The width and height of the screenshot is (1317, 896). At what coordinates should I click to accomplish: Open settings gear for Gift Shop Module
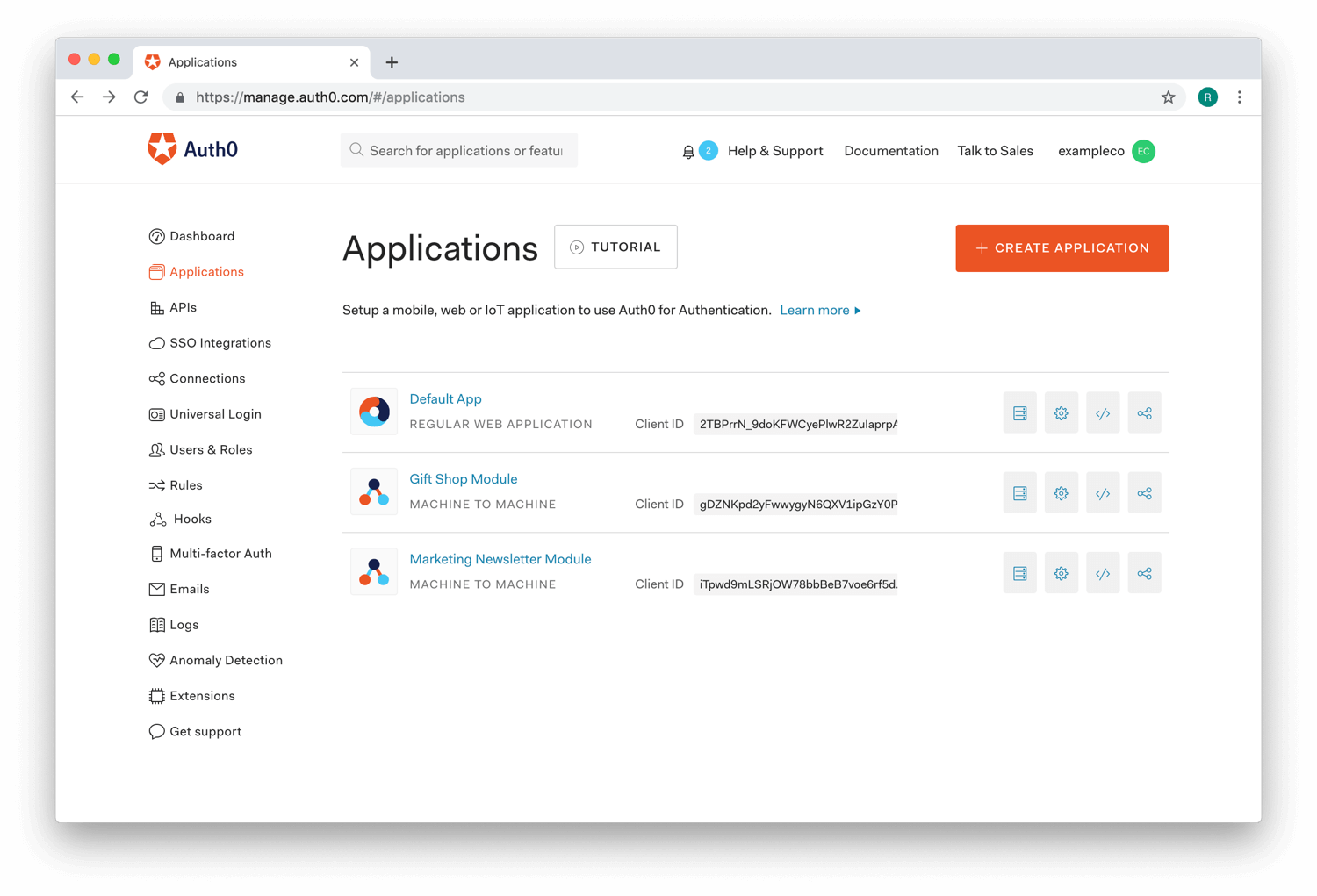[1061, 493]
